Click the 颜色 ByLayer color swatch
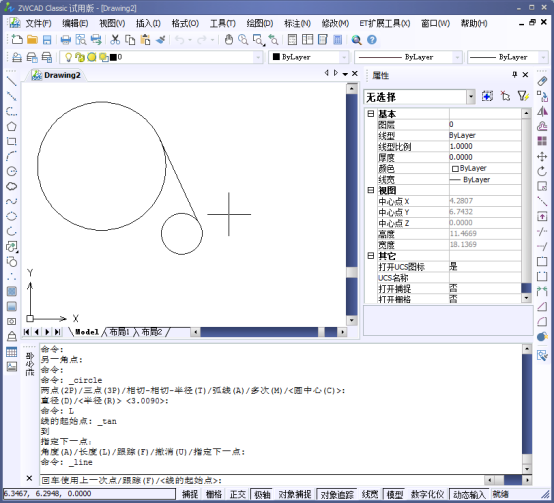The width and height of the screenshot is (554, 503). [455, 168]
